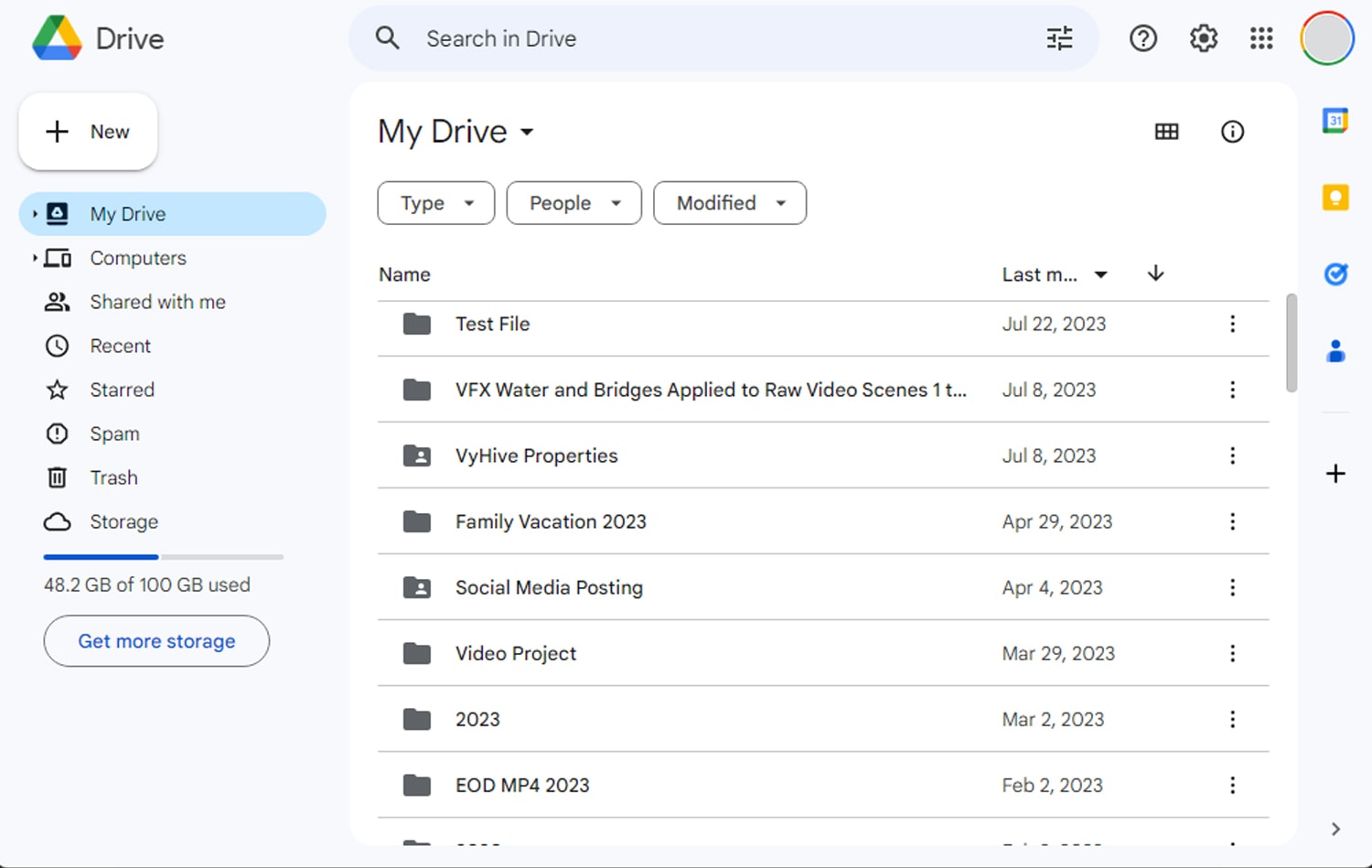
Task: Expand the My Drive sidebar tree
Action: coord(34,213)
